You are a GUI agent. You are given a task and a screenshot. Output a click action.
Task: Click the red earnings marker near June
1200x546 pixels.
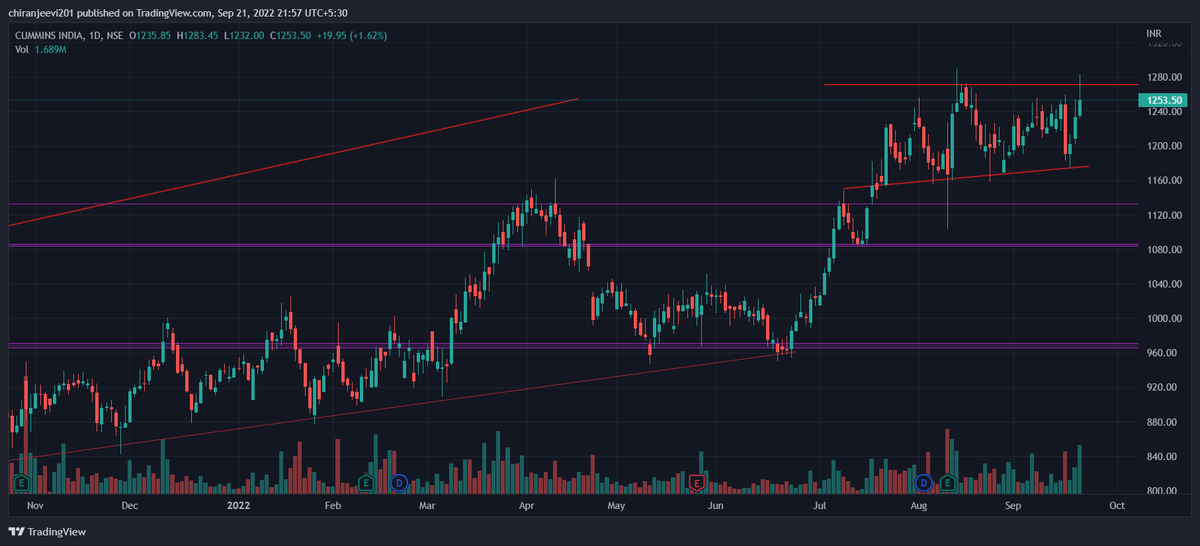(x=699, y=483)
